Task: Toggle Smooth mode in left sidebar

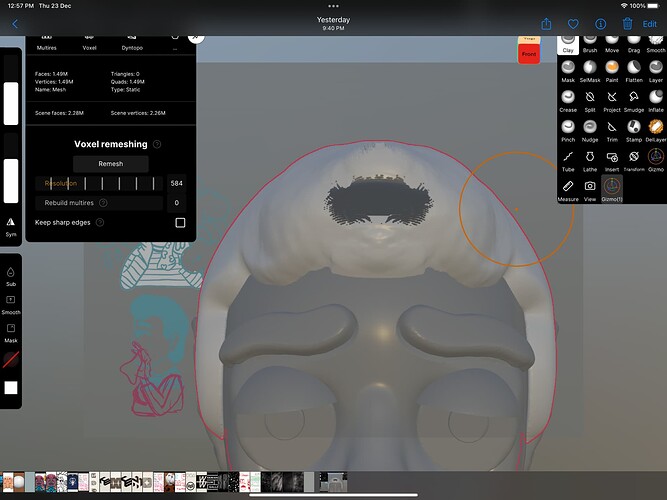Action: pyautogui.click(x=11, y=305)
